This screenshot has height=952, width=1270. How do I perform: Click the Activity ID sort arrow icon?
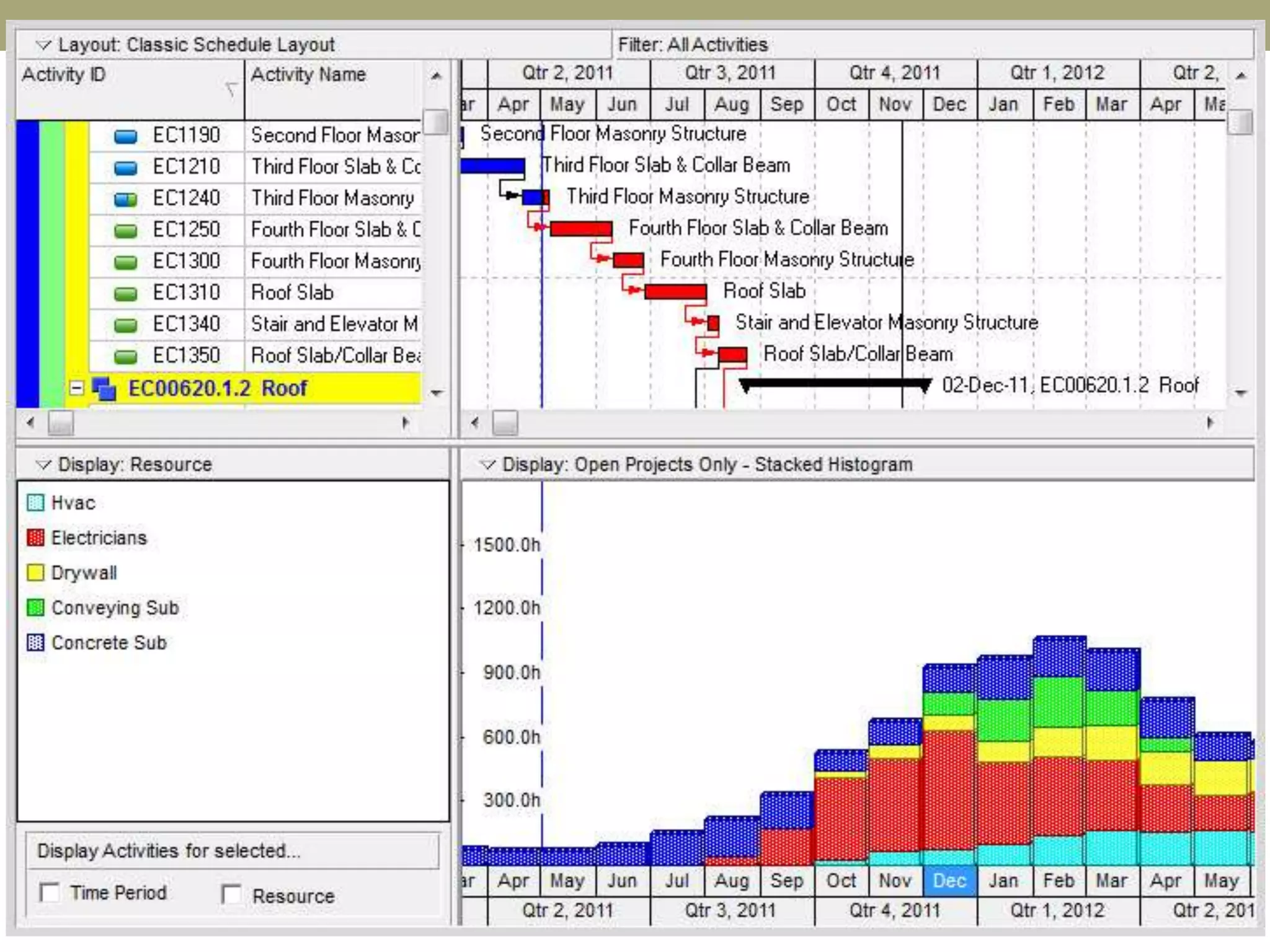(231, 89)
